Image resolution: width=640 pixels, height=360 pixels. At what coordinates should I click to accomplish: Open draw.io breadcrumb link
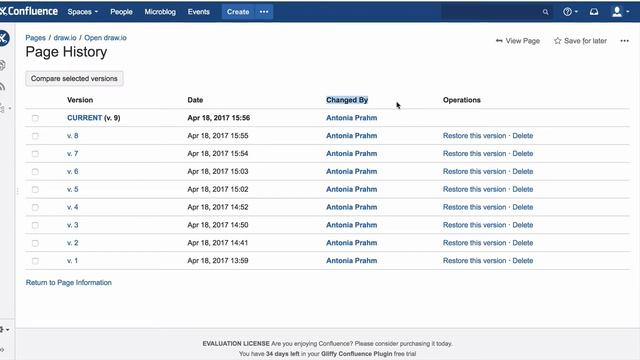click(65, 38)
